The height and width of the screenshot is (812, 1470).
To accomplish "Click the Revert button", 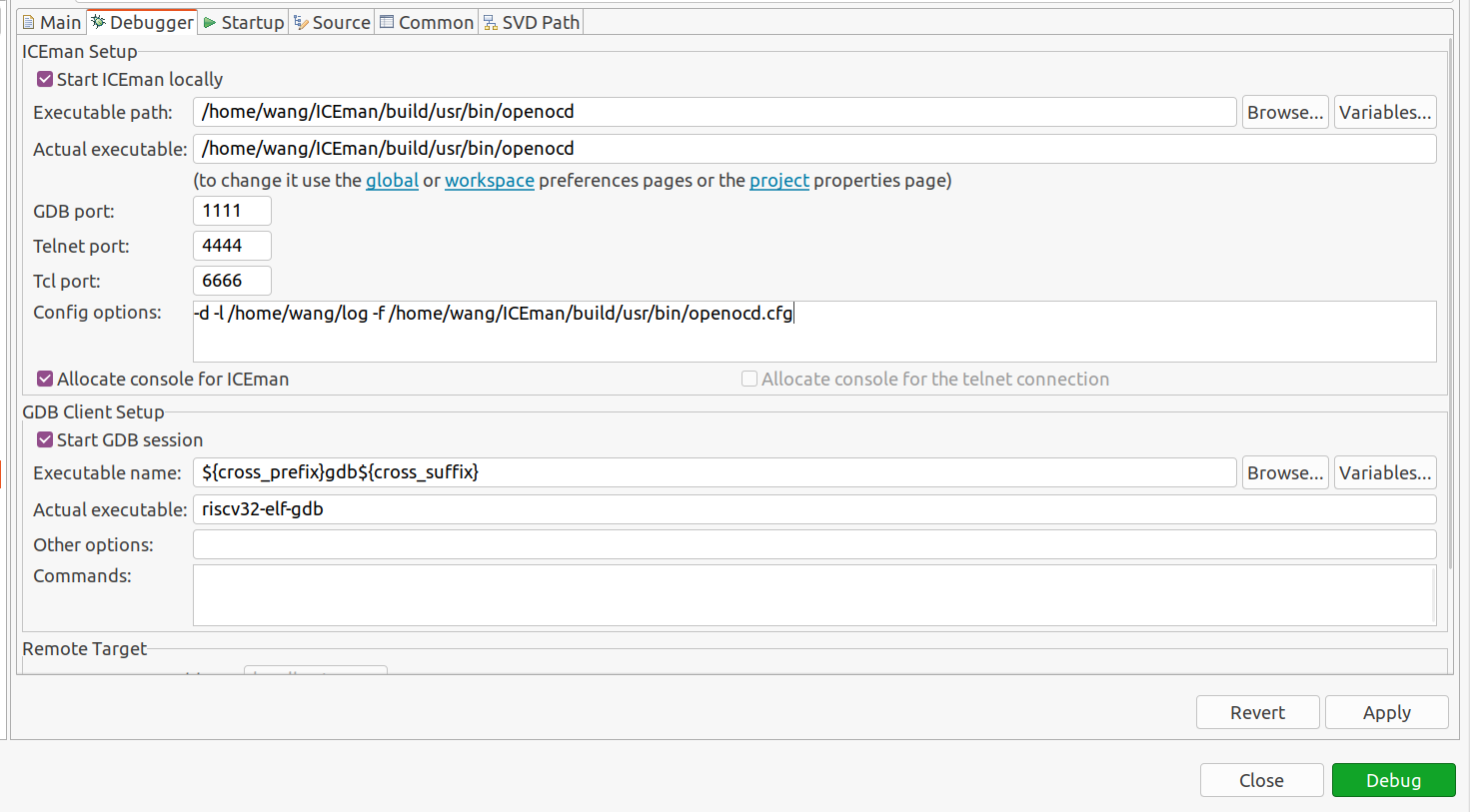I will click(x=1258, y=712).
